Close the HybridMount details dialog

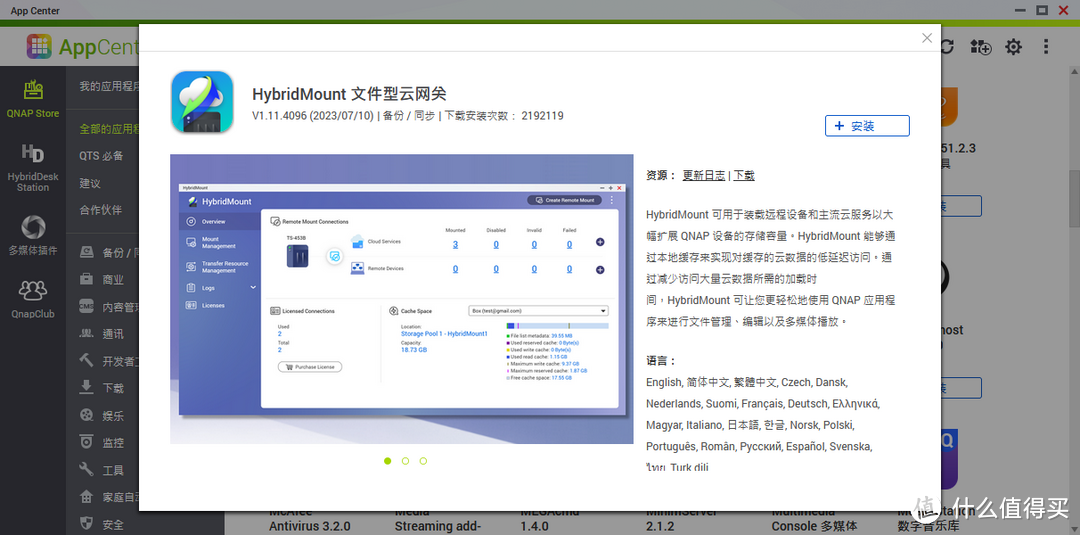point(927,38)
